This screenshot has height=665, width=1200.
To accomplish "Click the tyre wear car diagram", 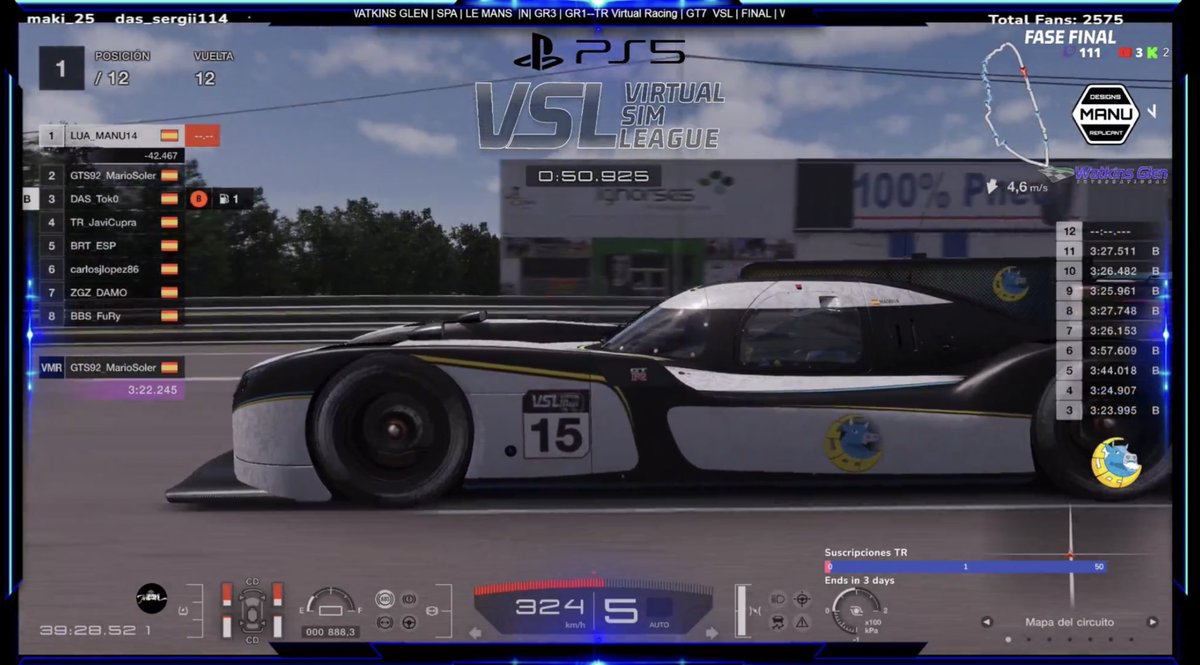I will pyautogui.click(x=252, y=610).
